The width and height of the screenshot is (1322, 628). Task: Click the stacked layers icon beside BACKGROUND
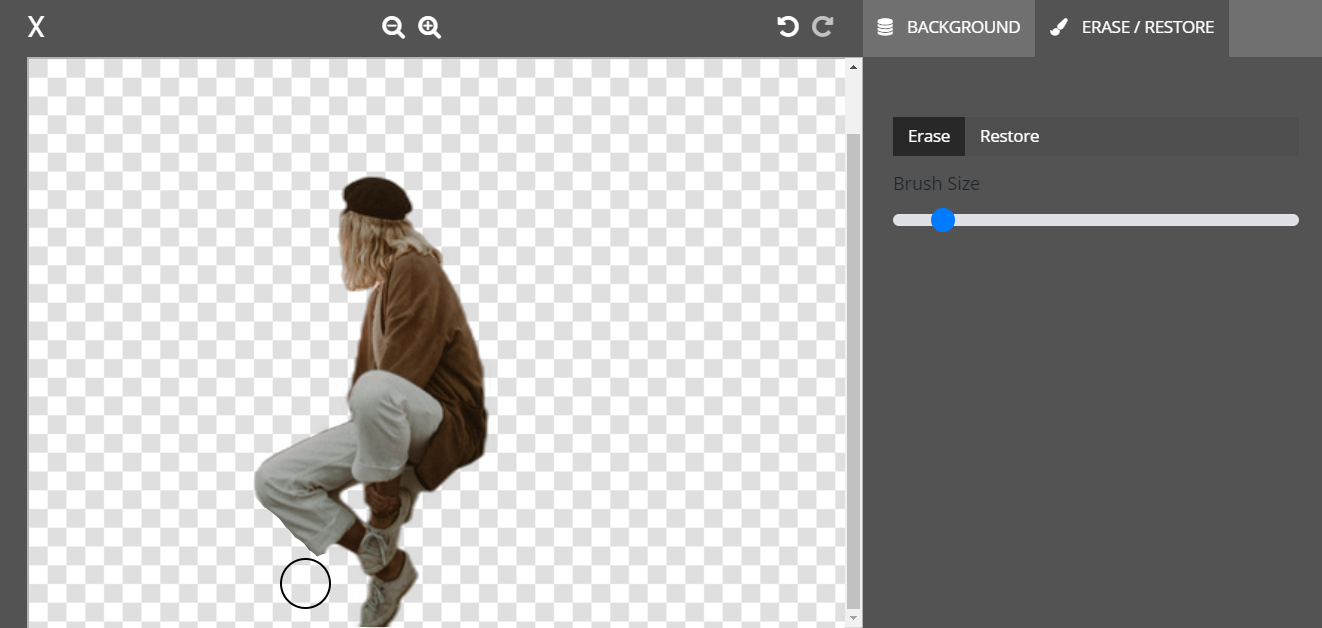click(x=885, y=28)
